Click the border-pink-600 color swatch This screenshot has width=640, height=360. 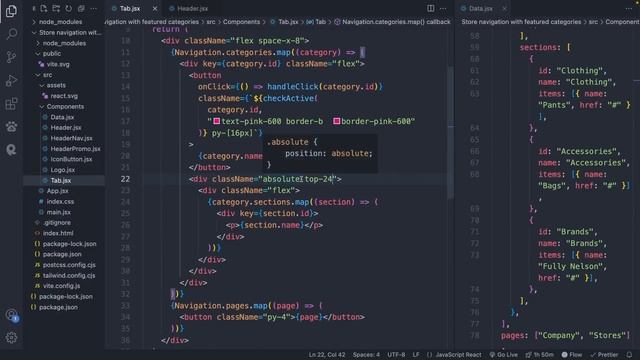(337, 121)
